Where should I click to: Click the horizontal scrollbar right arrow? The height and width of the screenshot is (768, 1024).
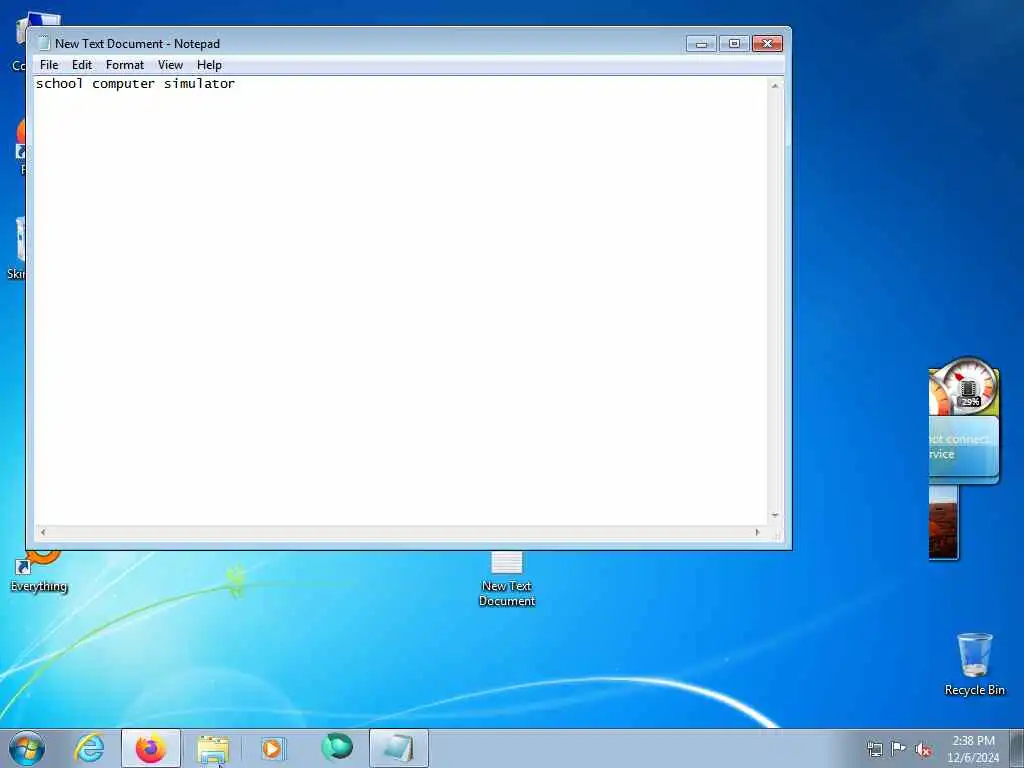click(x=758, y=532)
